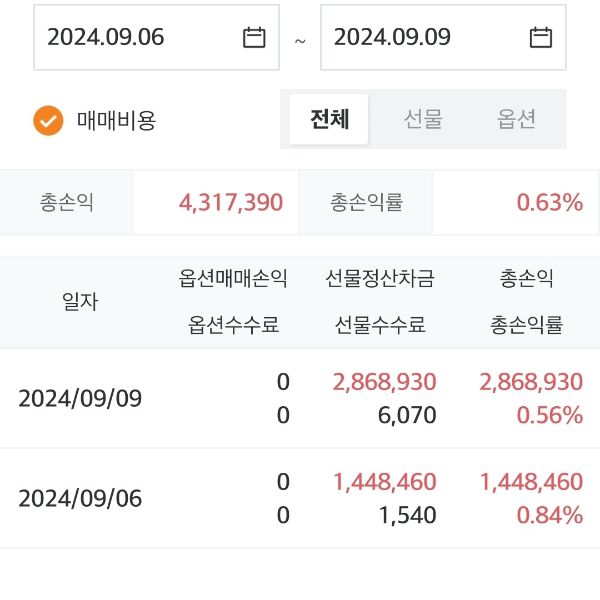
Task: Click the 매매비용 label text
Action: (x=117, y=121)
